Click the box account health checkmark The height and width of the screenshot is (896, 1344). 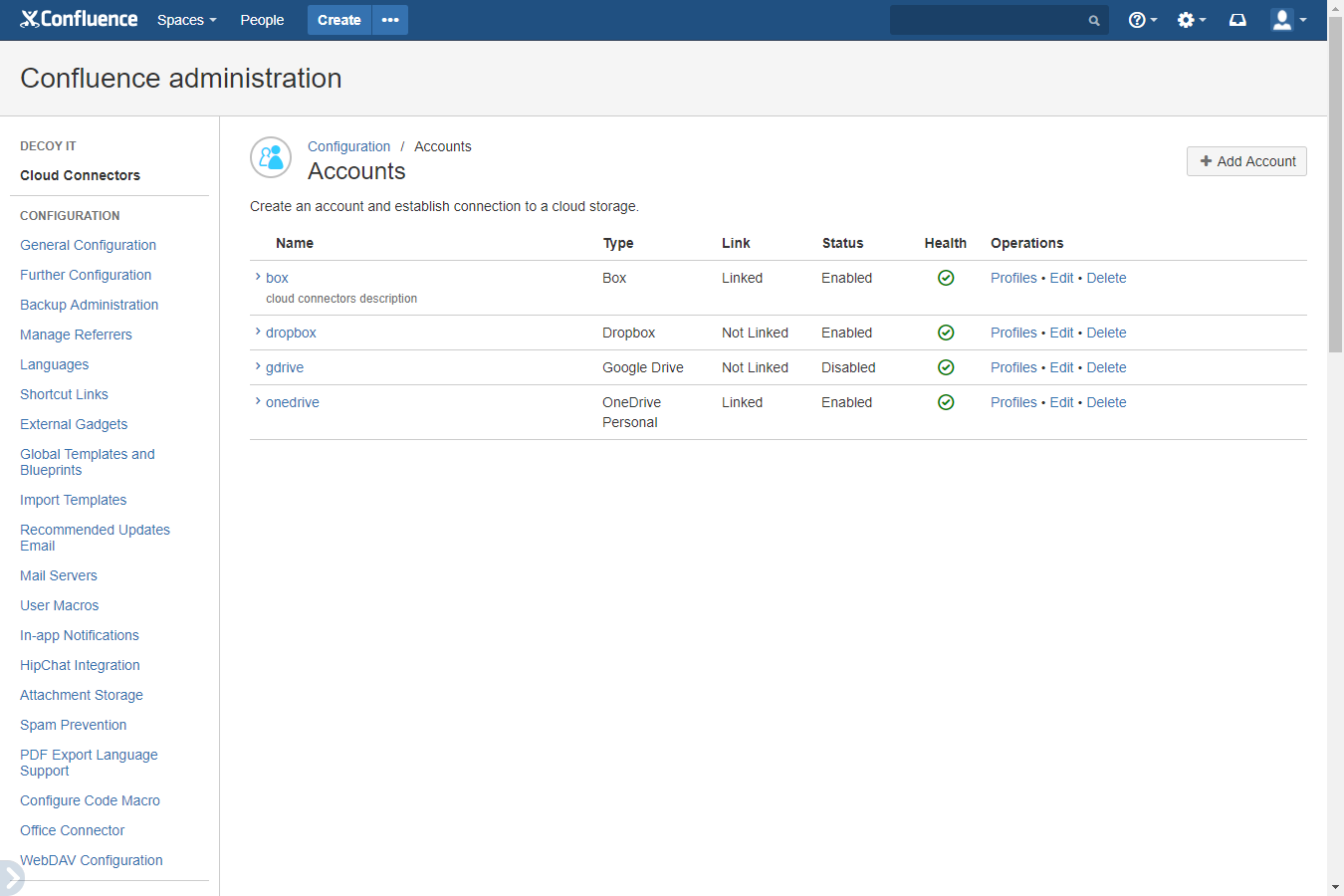[946, 278]
